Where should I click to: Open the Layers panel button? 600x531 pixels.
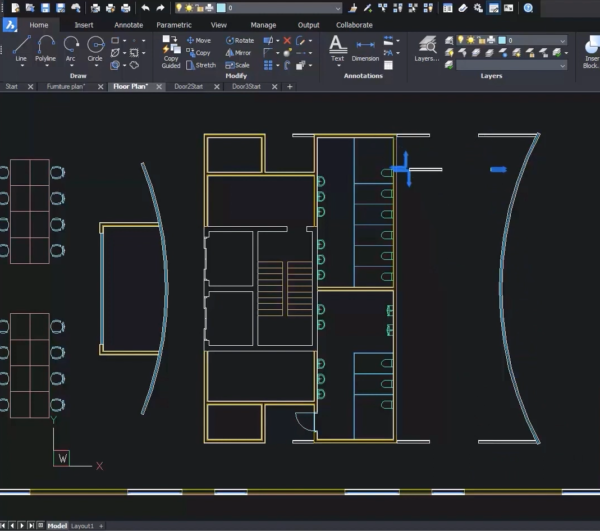[428, 47]
